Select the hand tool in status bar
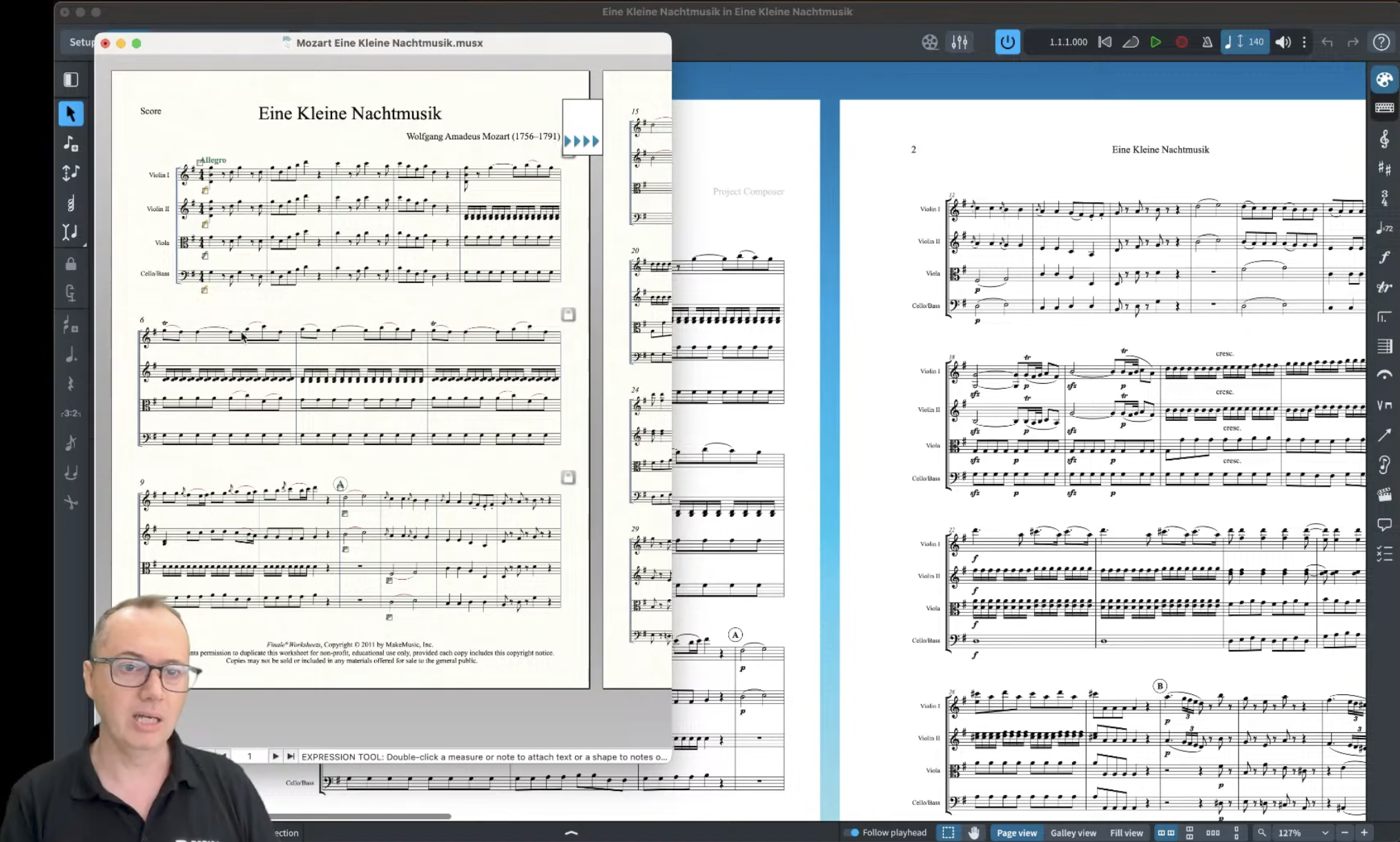Screen dimensions: 1400x842 (973, 833)
